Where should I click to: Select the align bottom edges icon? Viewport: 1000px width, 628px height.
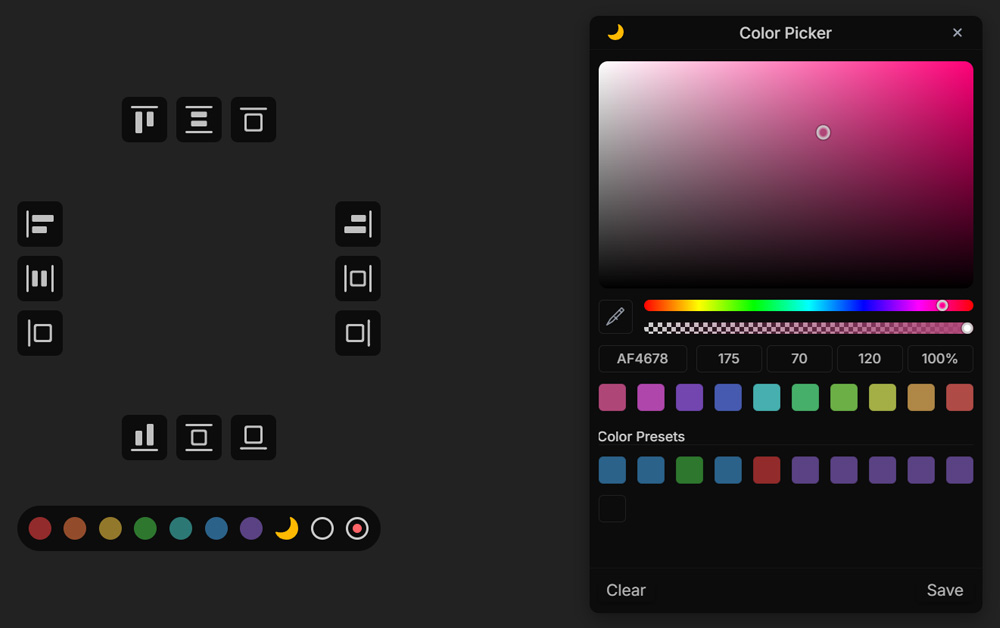point(144,438)
